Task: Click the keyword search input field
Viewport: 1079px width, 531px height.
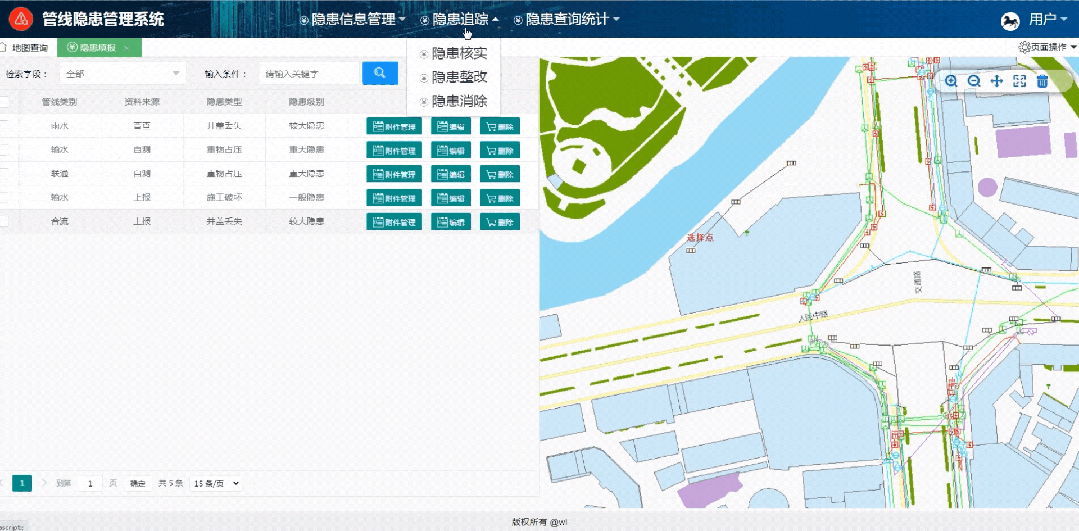Action: click(x=307, y=73)
